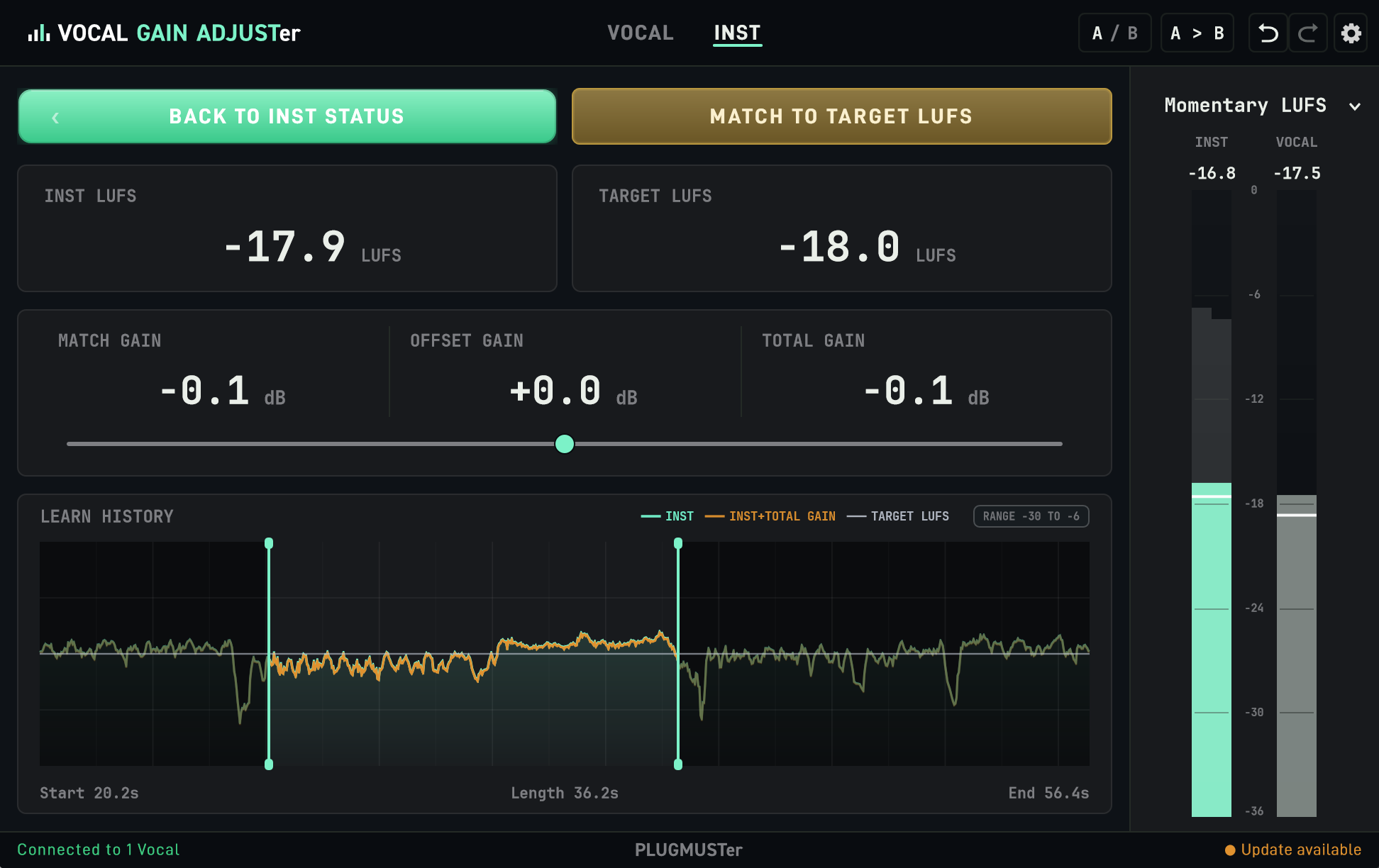Click the offset gain slider handle

click(x=565, y=444)
